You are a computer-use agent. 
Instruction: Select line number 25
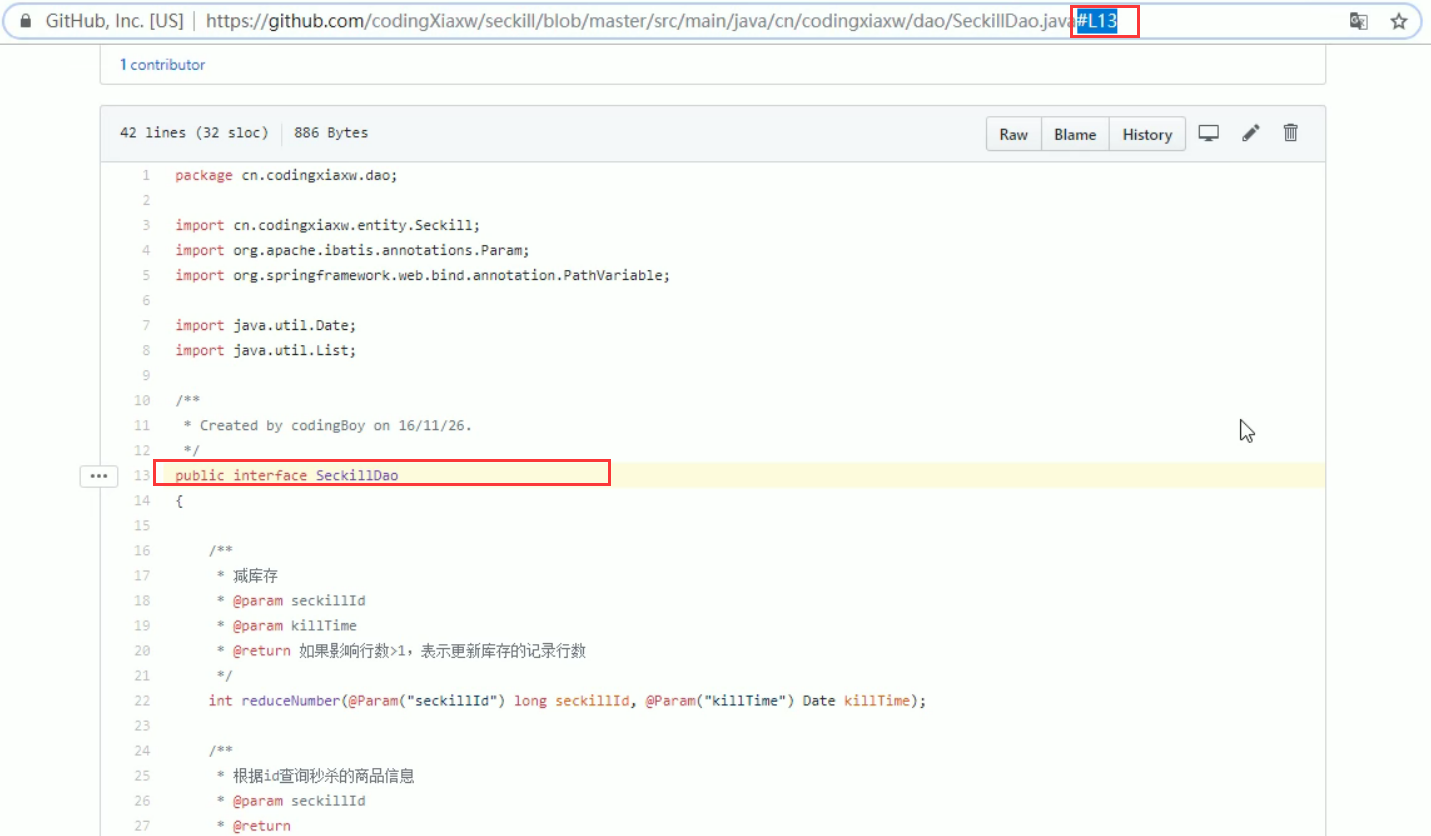tap(142, 775)
